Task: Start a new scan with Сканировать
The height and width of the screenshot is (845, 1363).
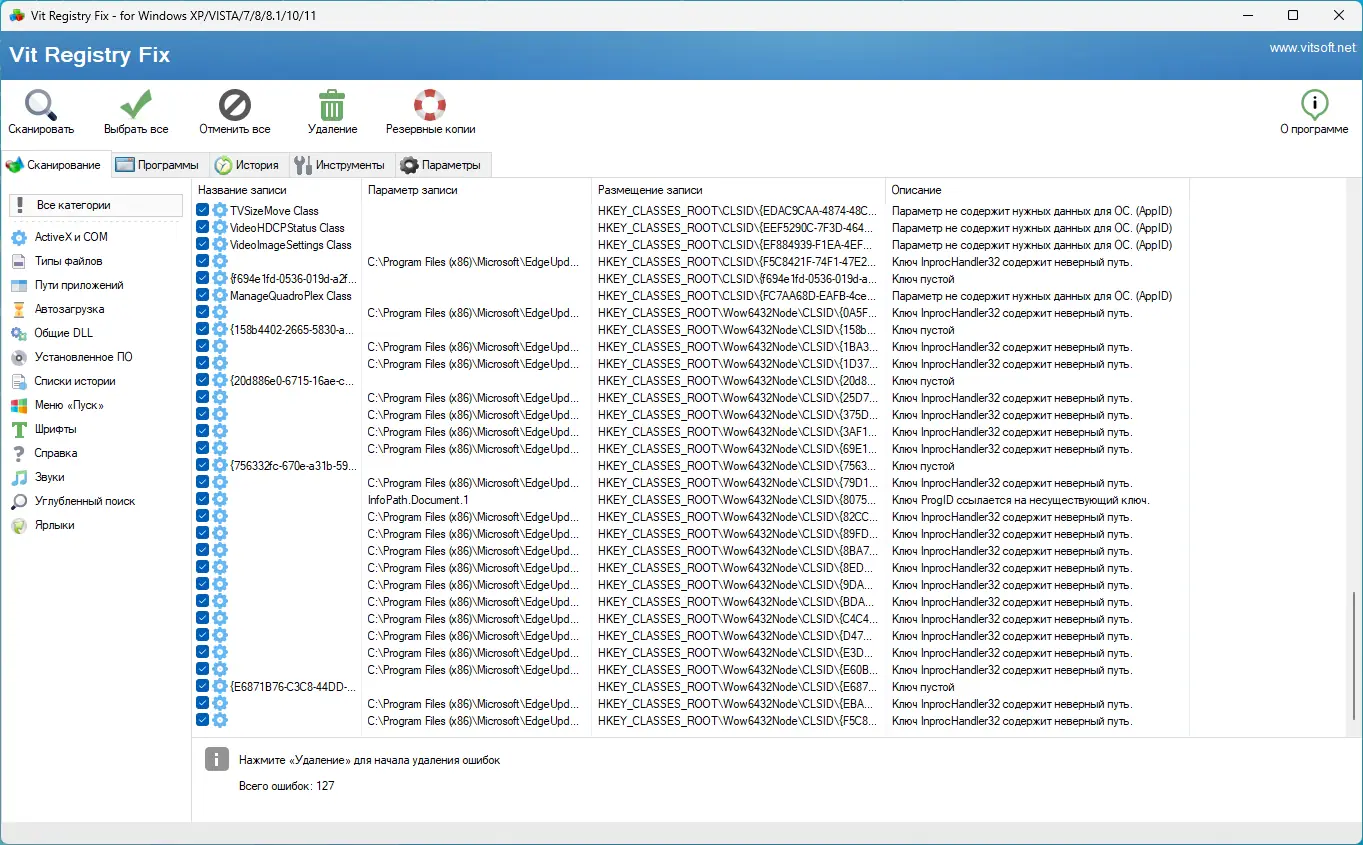Action: point(40,110)
